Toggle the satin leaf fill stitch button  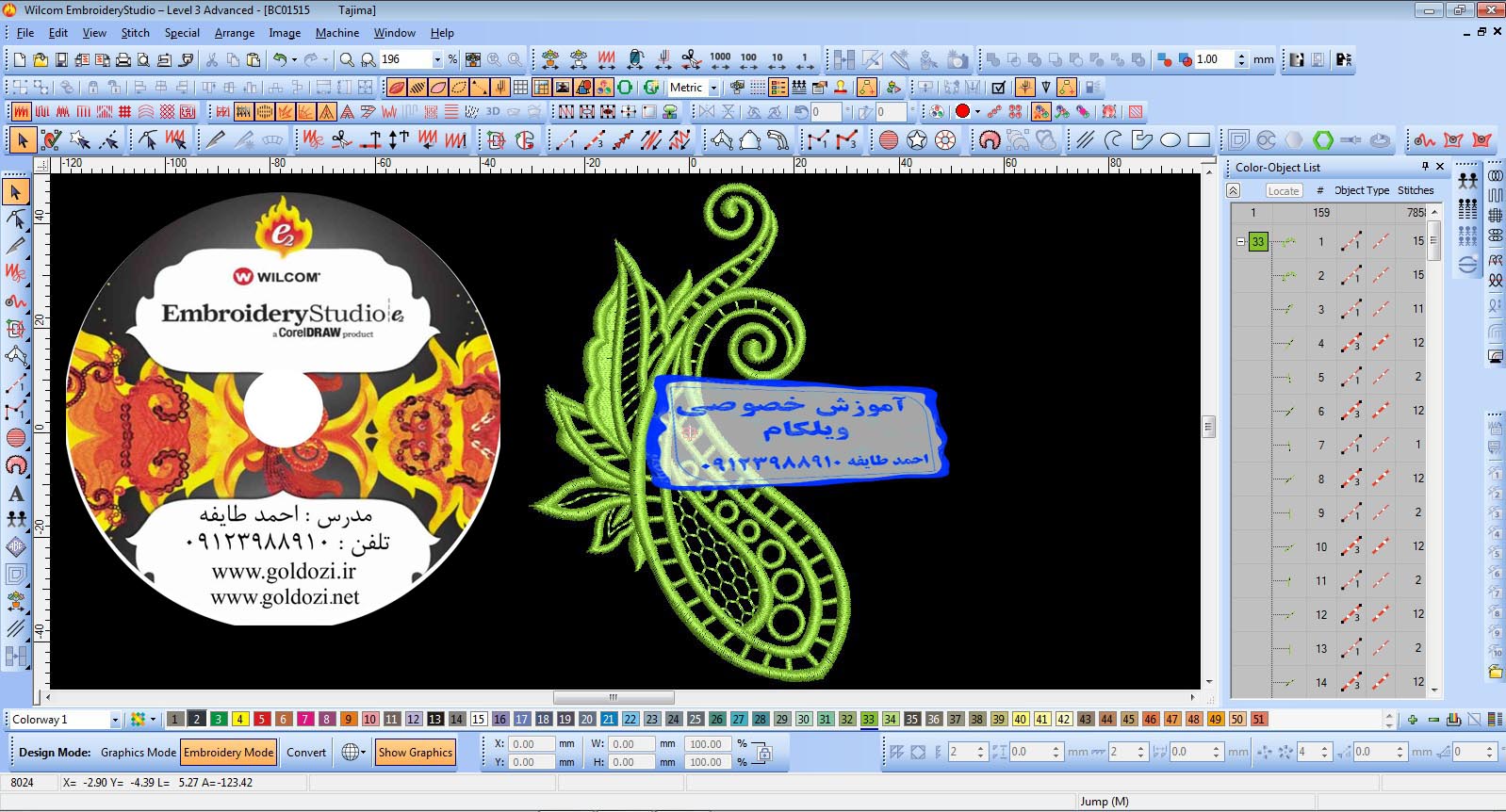coord(397,88)
